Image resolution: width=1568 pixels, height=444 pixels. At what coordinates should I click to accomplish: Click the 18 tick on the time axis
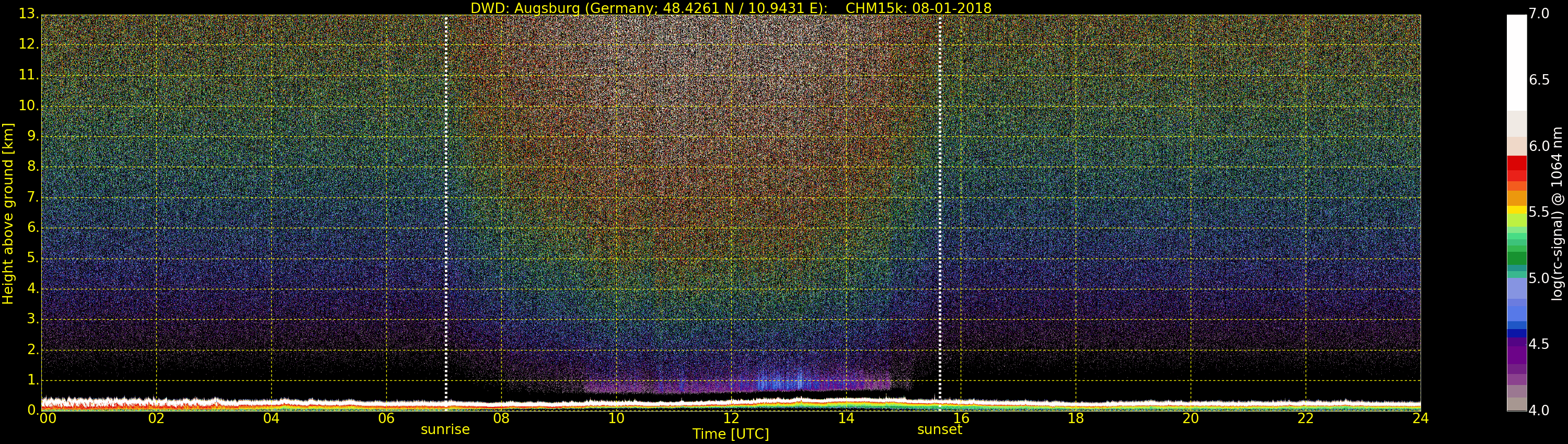pyautogui.click(x=1076, y=418)
